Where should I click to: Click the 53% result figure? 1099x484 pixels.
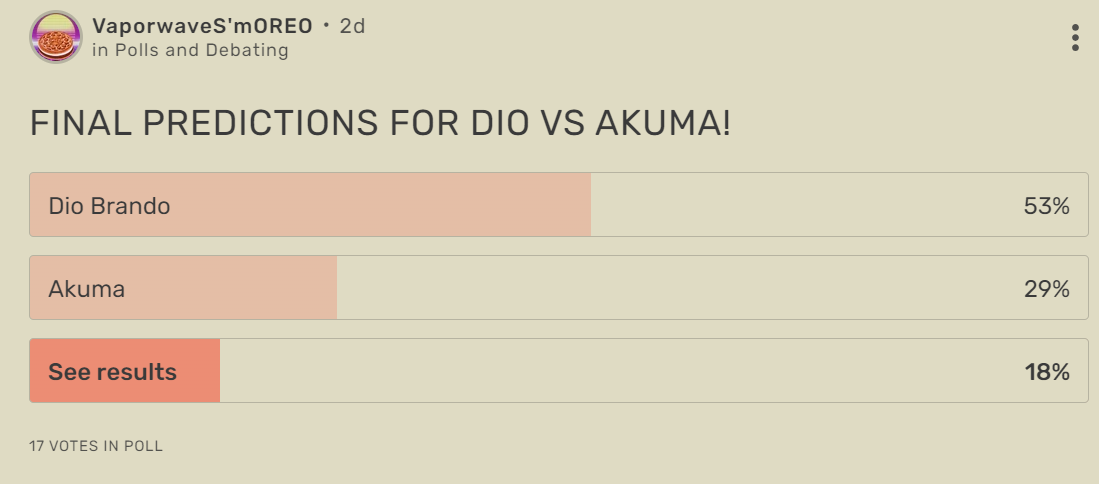pyautogui.click(x=1046, y=206)
